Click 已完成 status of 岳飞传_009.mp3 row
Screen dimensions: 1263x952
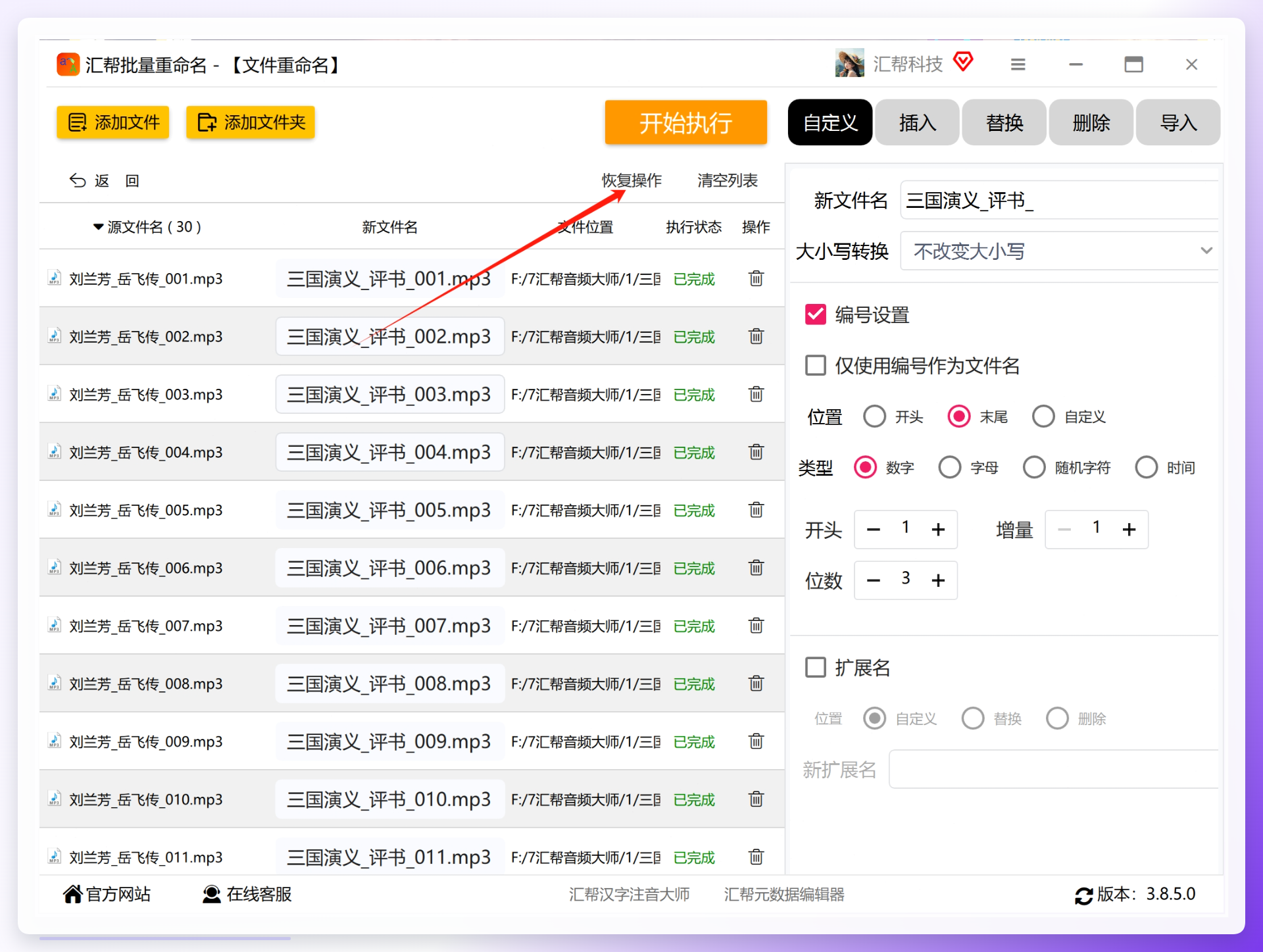coord(694,741)
